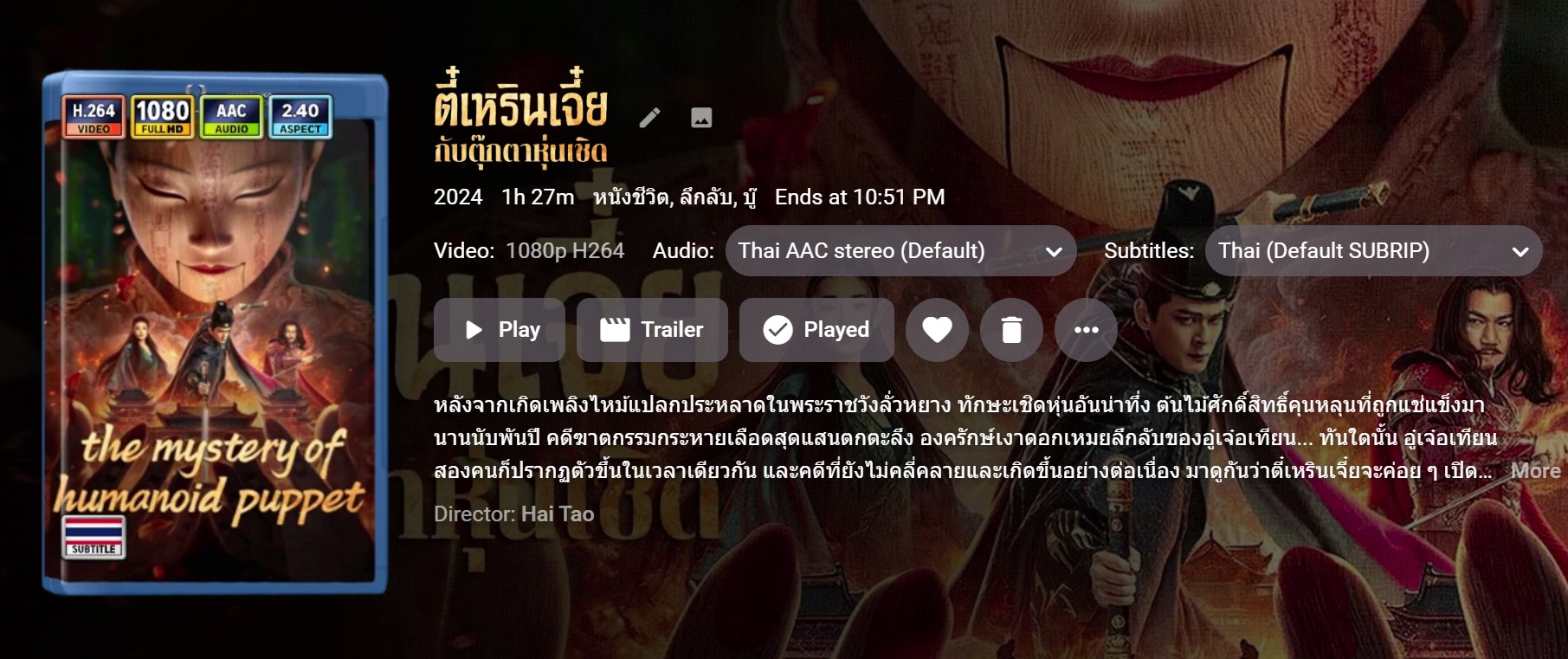Expand the Subtitles dropdown
Image resolution: width=1568 pixels, height=659 pixels.
point(1373,251)
